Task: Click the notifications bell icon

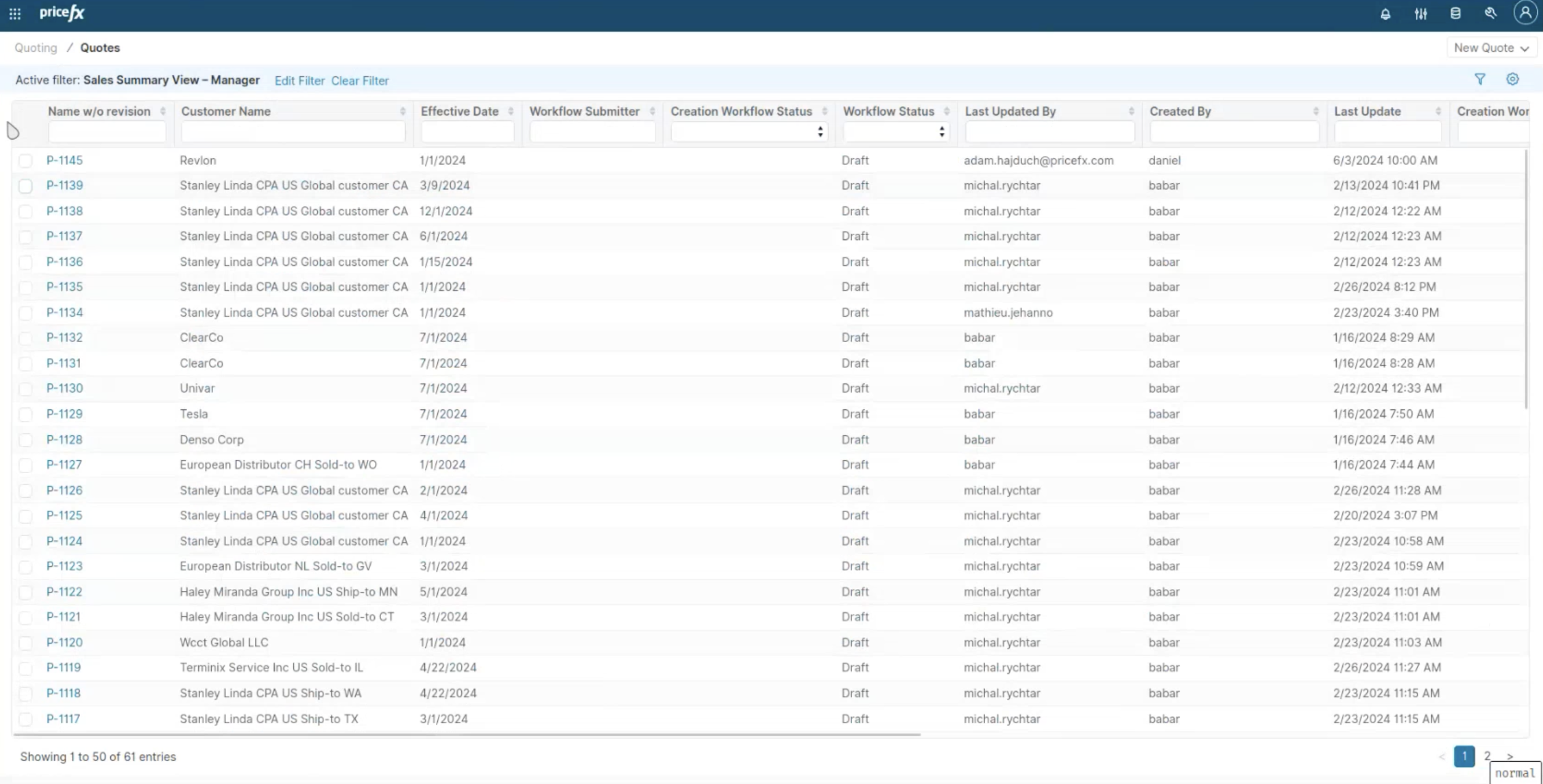Action: click(x=1385, y=14)
